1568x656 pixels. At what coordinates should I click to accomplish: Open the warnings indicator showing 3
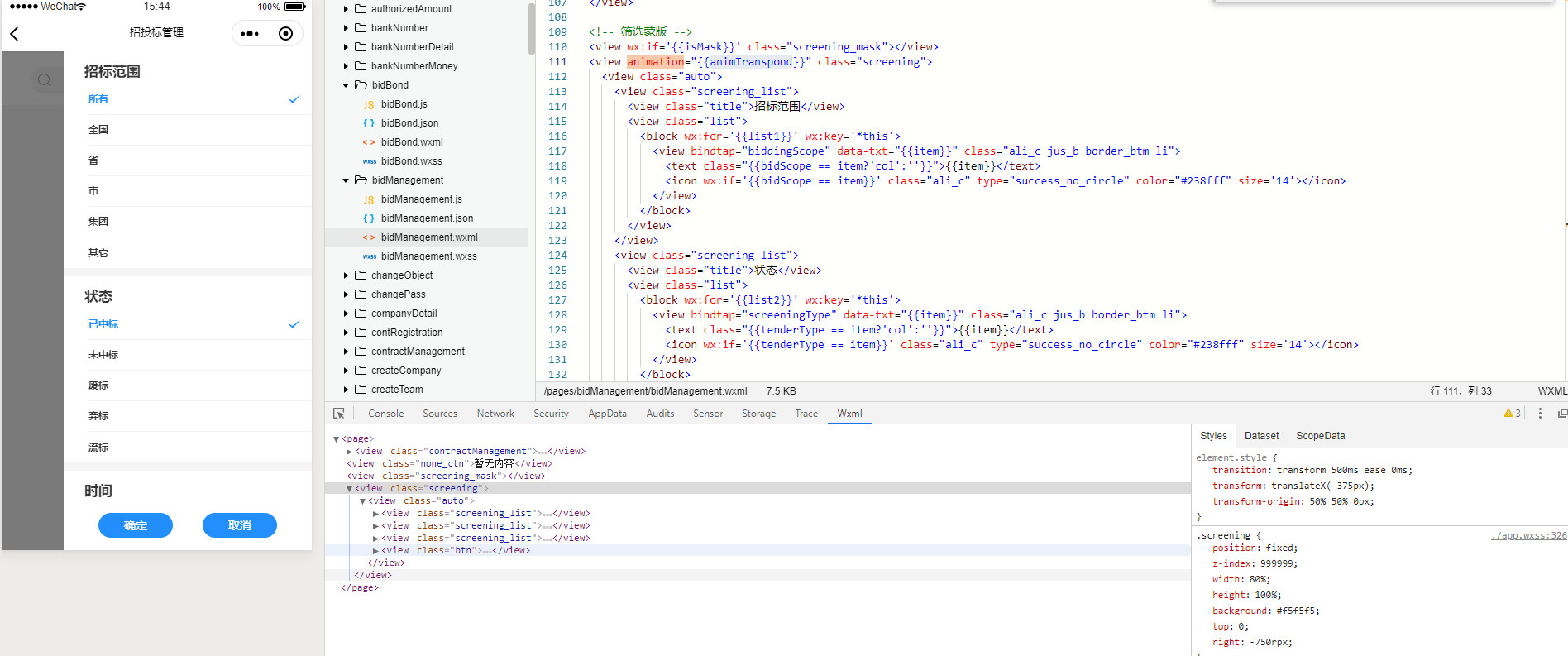1513,414
